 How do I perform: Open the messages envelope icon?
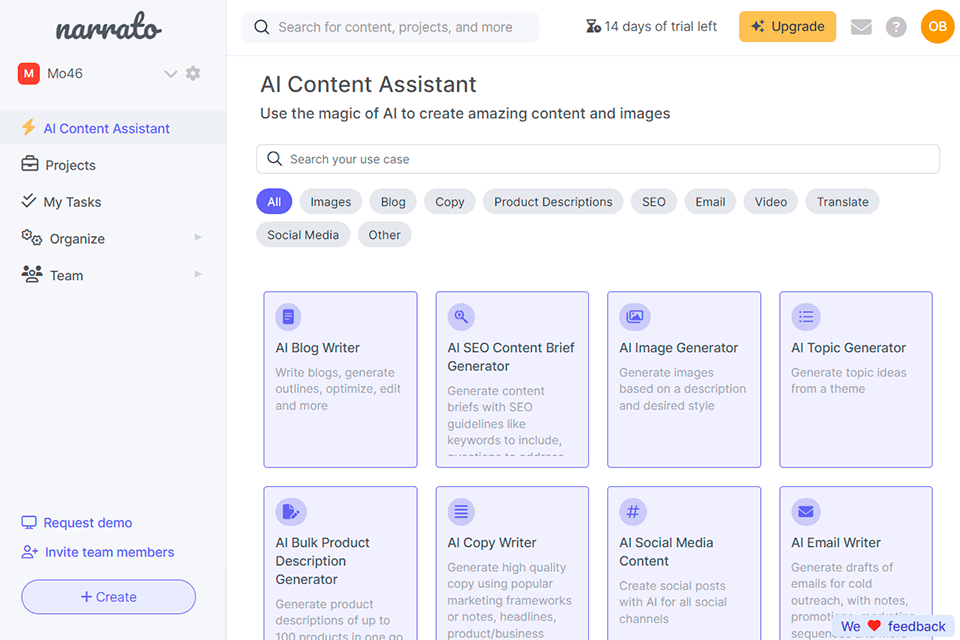[861, 27]
